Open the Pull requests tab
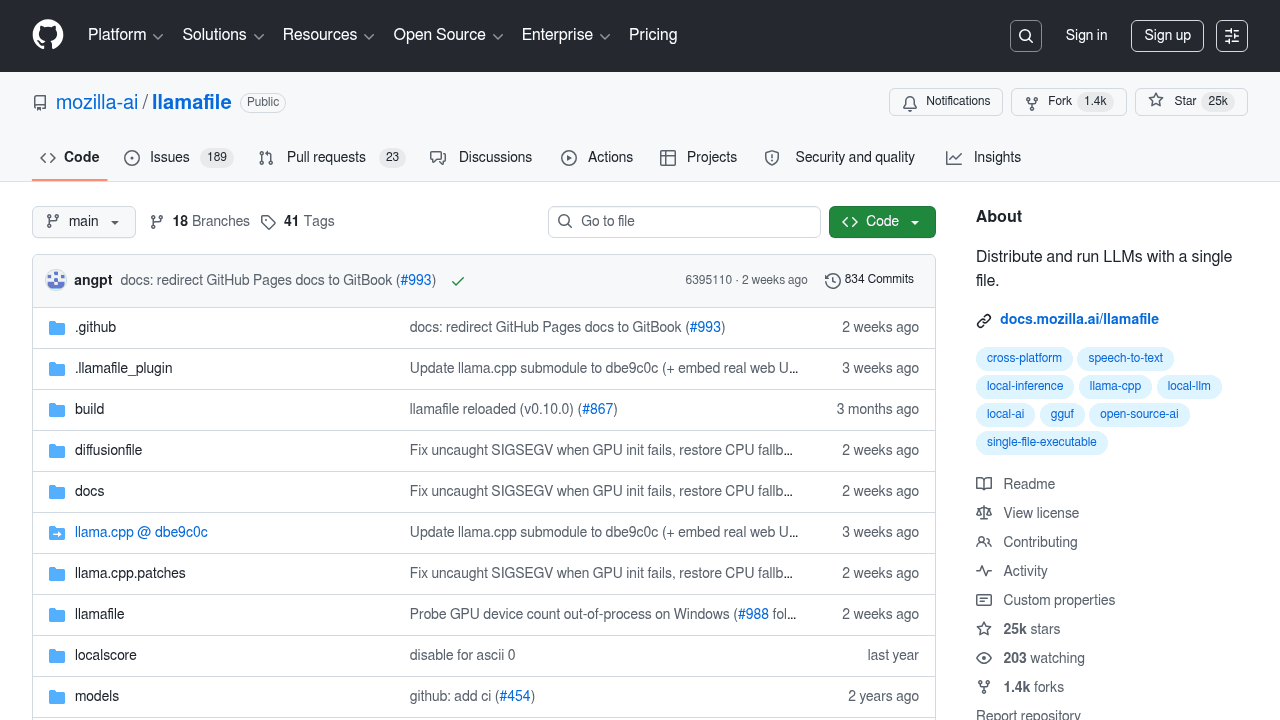1280x720 pixels. click(x=330, y=157)
